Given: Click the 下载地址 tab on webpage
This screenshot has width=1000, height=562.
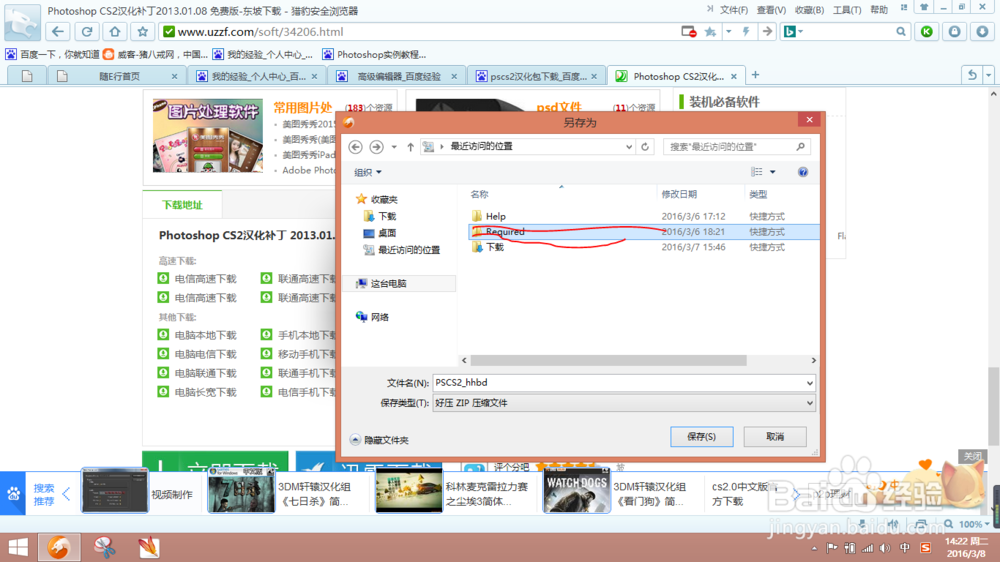Looking at the screenshot, I should tap(182, 205).
